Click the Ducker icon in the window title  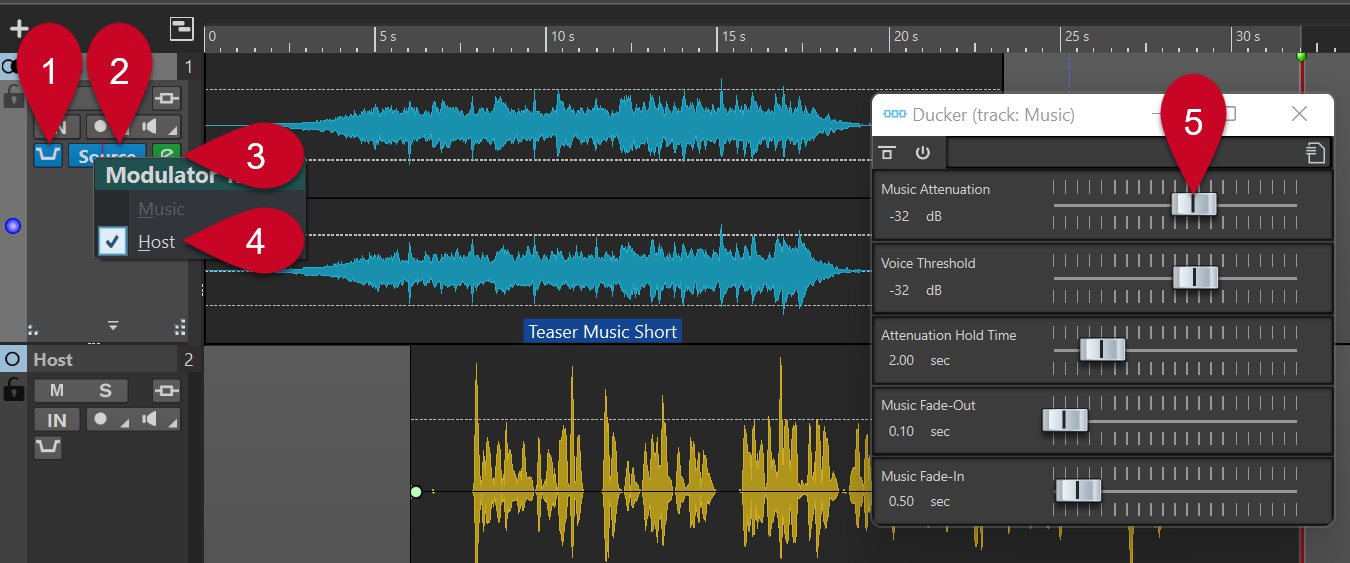click(895, 115)
